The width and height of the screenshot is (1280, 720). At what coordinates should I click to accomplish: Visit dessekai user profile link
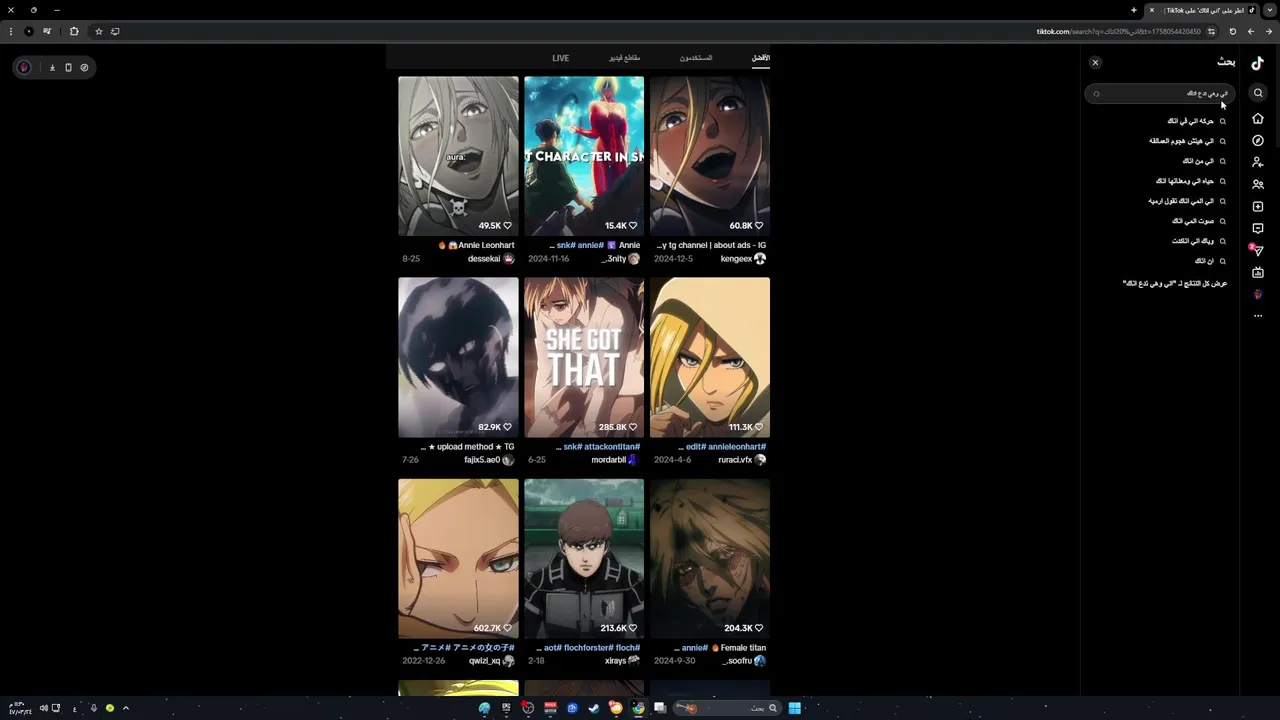tap(484, 259)
